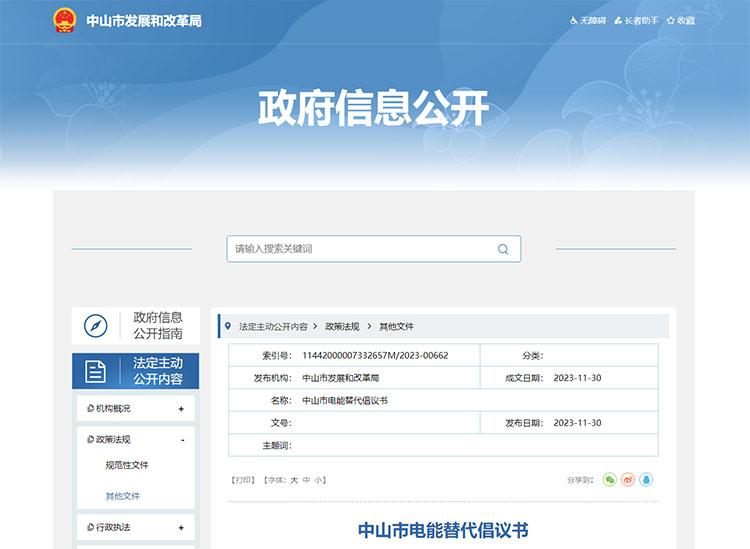Viewport: 750px width, 549px height.
Task: Expand the 机构概况 section
Action: [181, 409]
